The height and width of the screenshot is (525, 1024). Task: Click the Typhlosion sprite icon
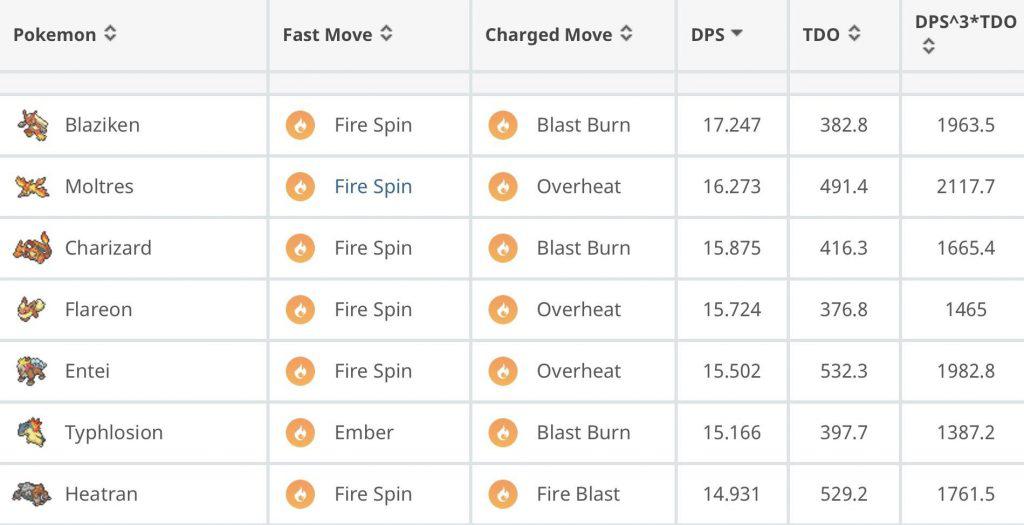point(32,432)
